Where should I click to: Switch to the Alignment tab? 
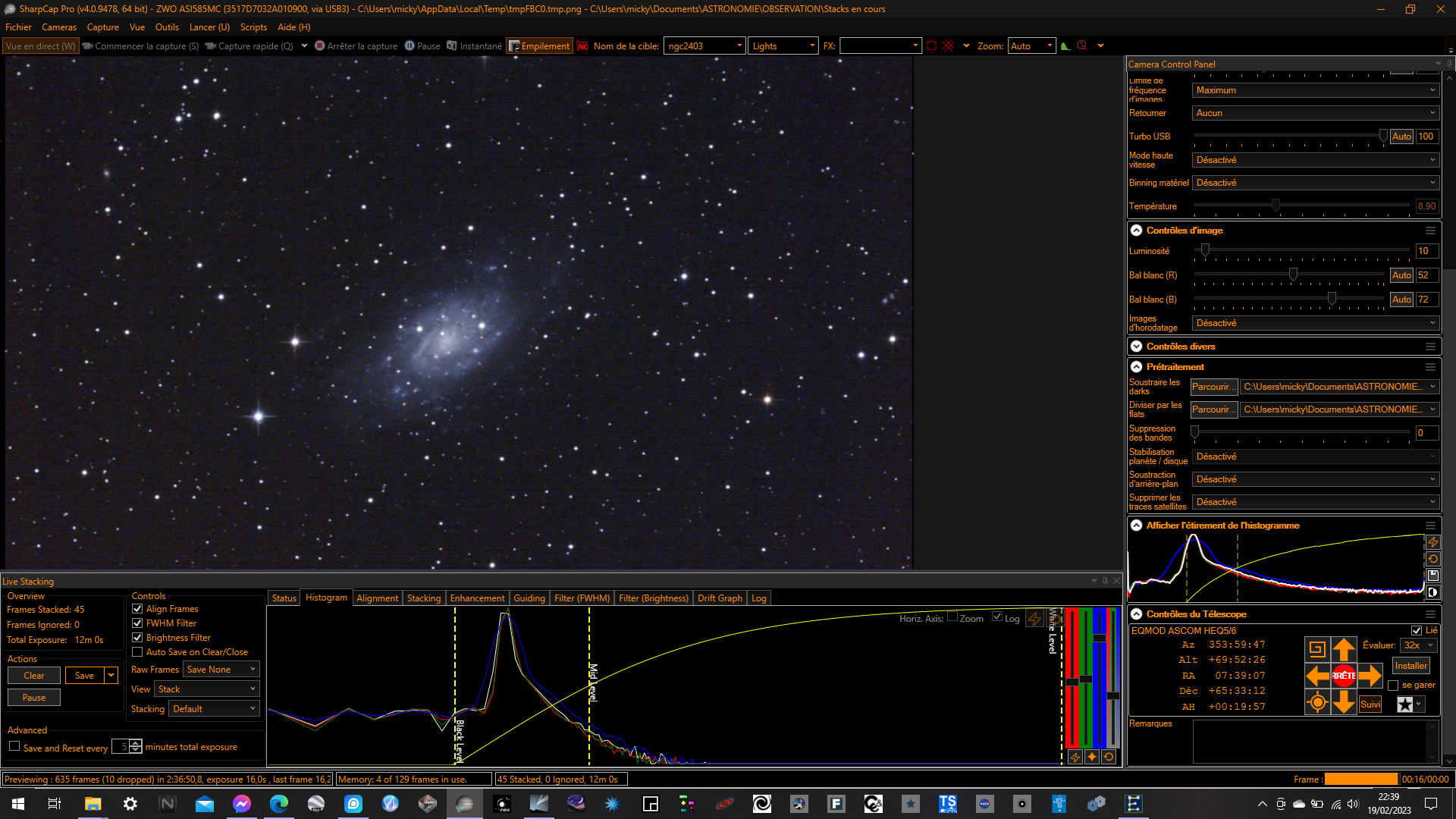[x=377, y=598]
